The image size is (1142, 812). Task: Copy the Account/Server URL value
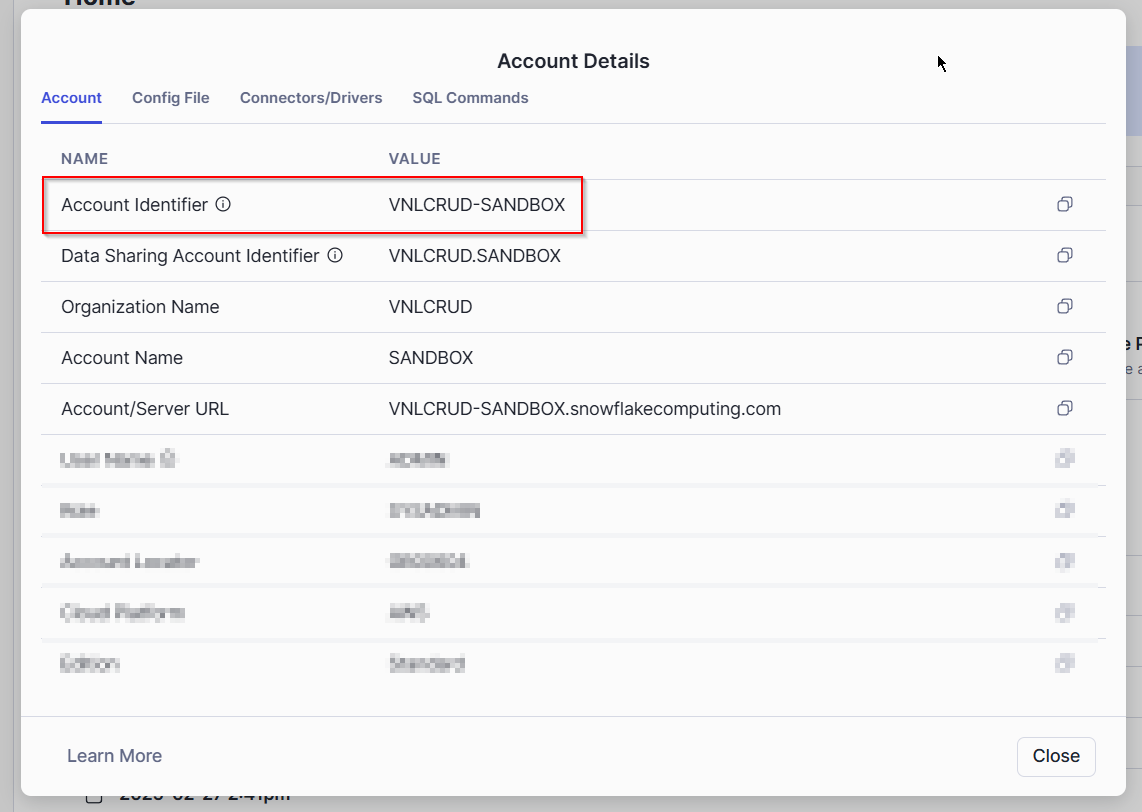(x=1065, y=409)
